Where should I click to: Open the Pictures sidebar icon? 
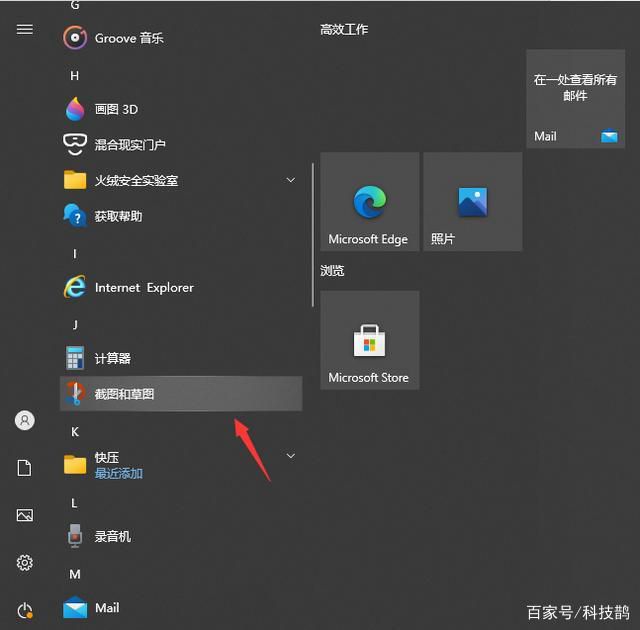pyautogui.click(x=24, y=515)
